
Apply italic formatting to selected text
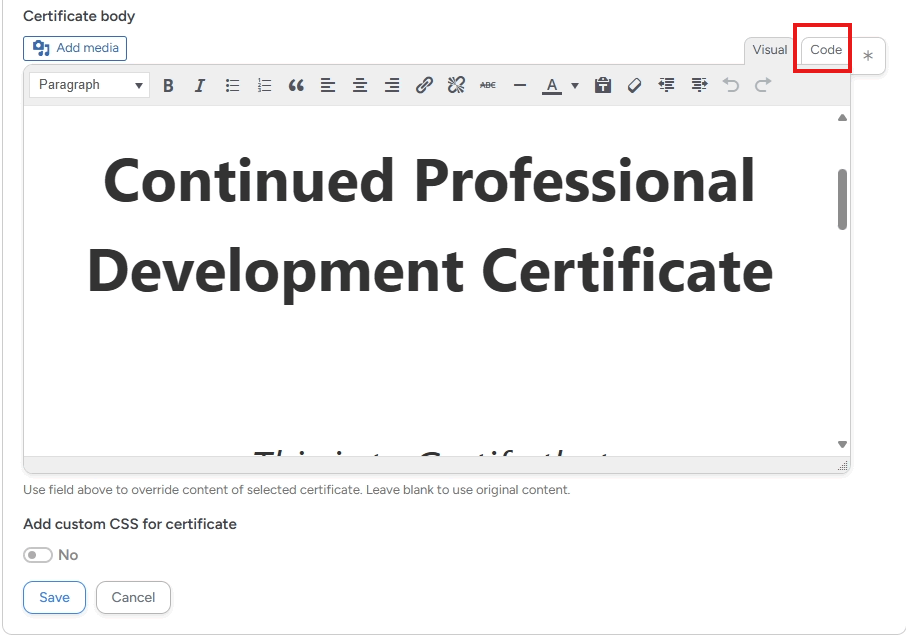pyautogui.click(x=200, y=86)
